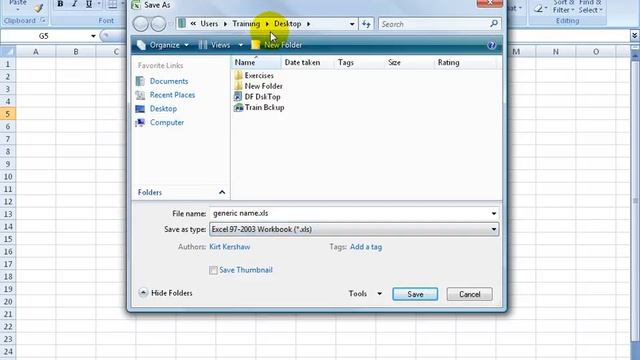The image size is (640, 360).
Task: Select row 10 header in Excel
Action: [x=8, y=177]
